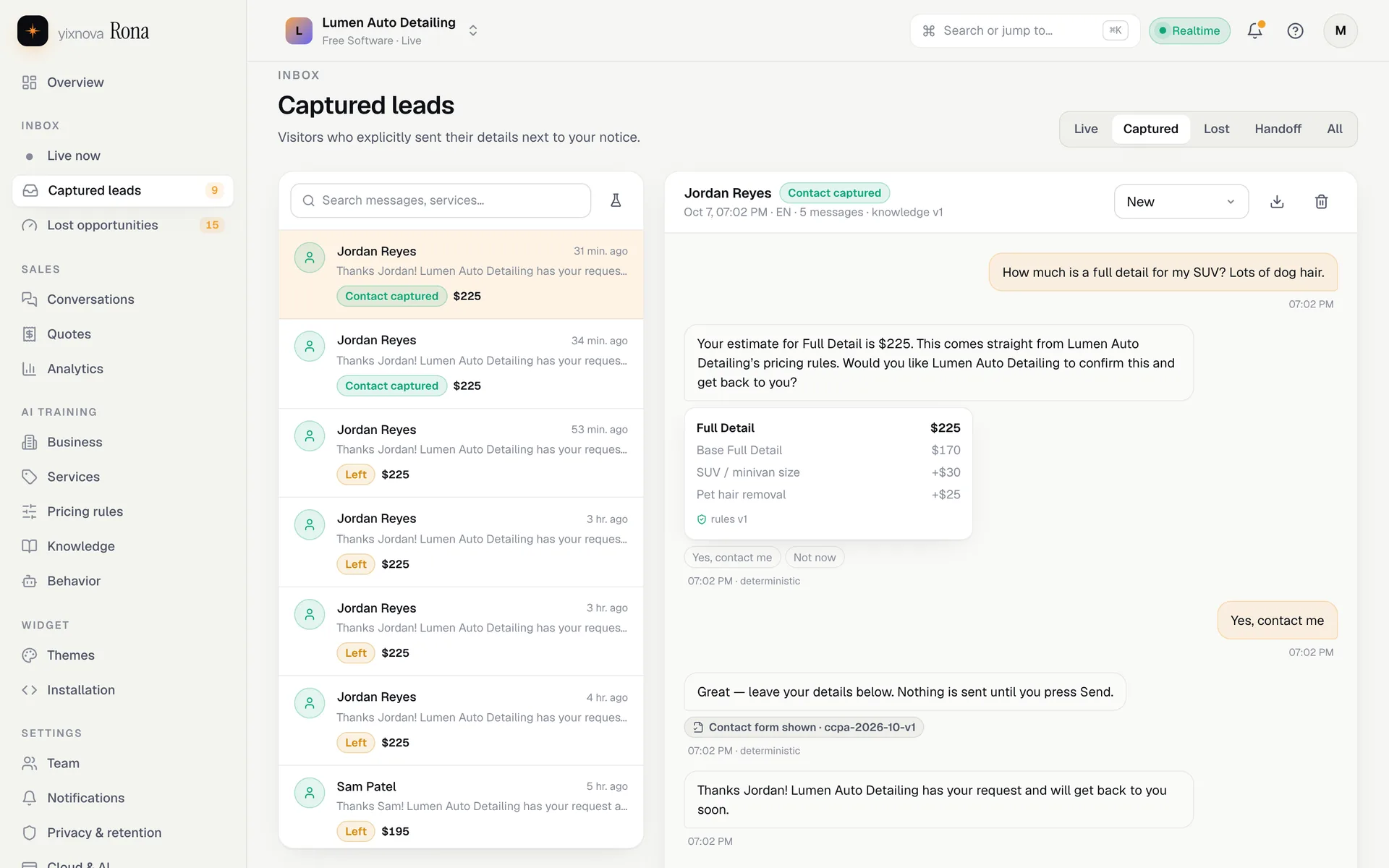Open Sam Patel lead row
The height and width of the screenshot is (868, 1389).
[461, 807]
